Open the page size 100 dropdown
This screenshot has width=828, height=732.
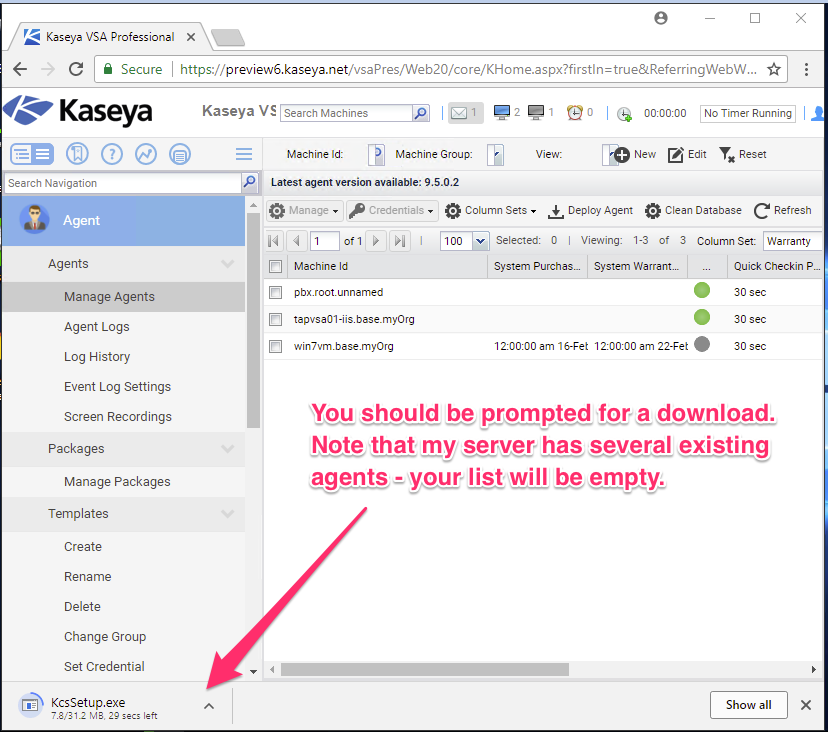480,241
